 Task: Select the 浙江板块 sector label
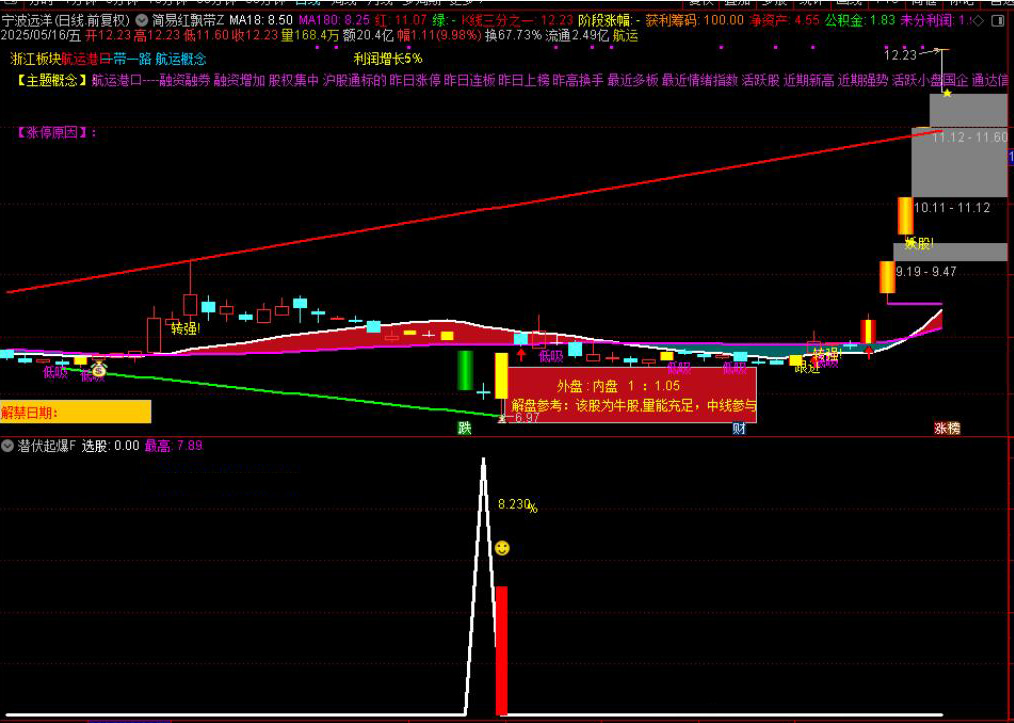tap(35, 59)
